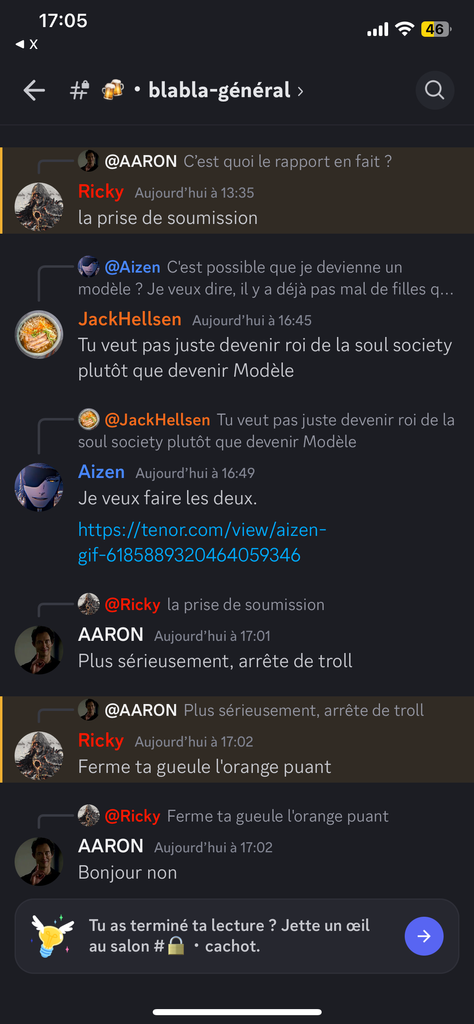Tap the back arrow icon
This screenshot has height=1024, width=474.
point(34,90)
